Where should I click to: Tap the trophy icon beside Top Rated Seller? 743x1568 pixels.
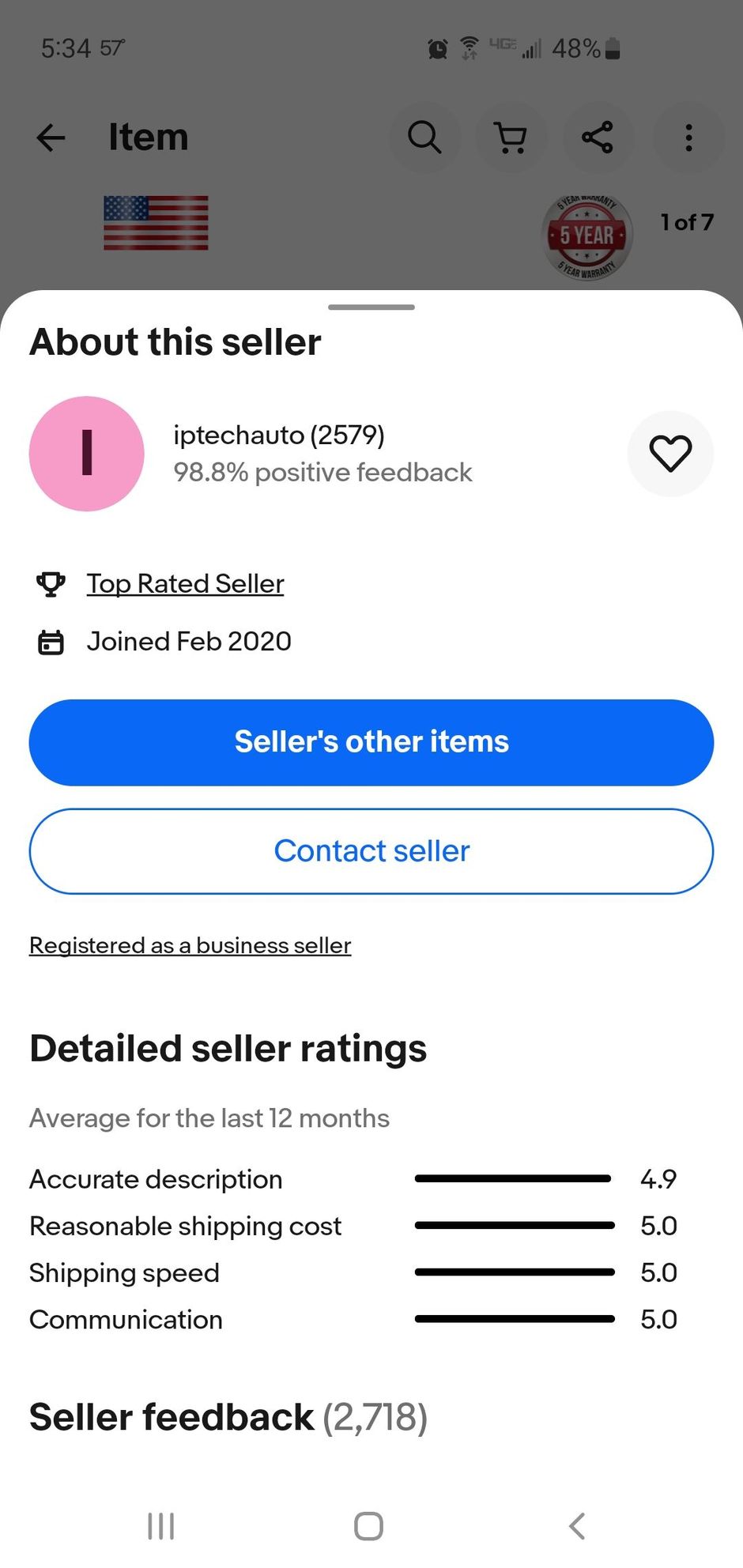tap(51, 584)
